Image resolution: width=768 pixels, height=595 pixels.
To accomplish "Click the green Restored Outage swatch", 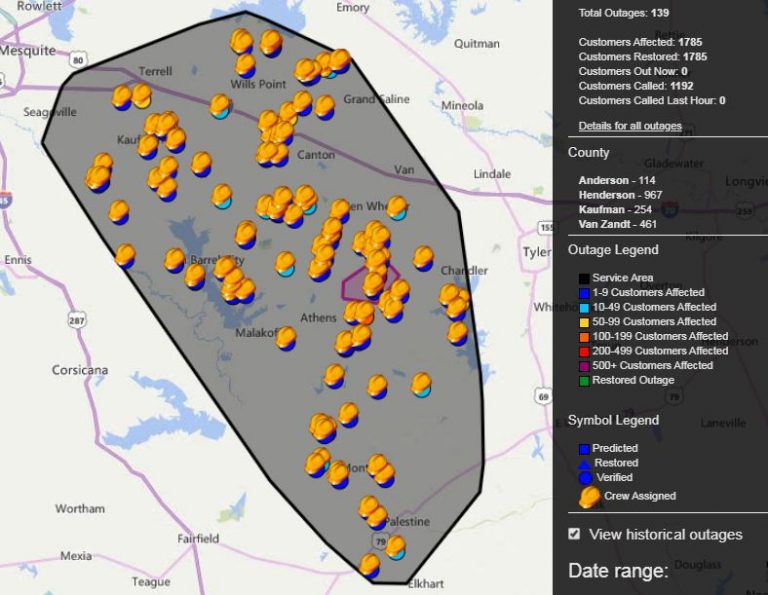I will (585, 381).
